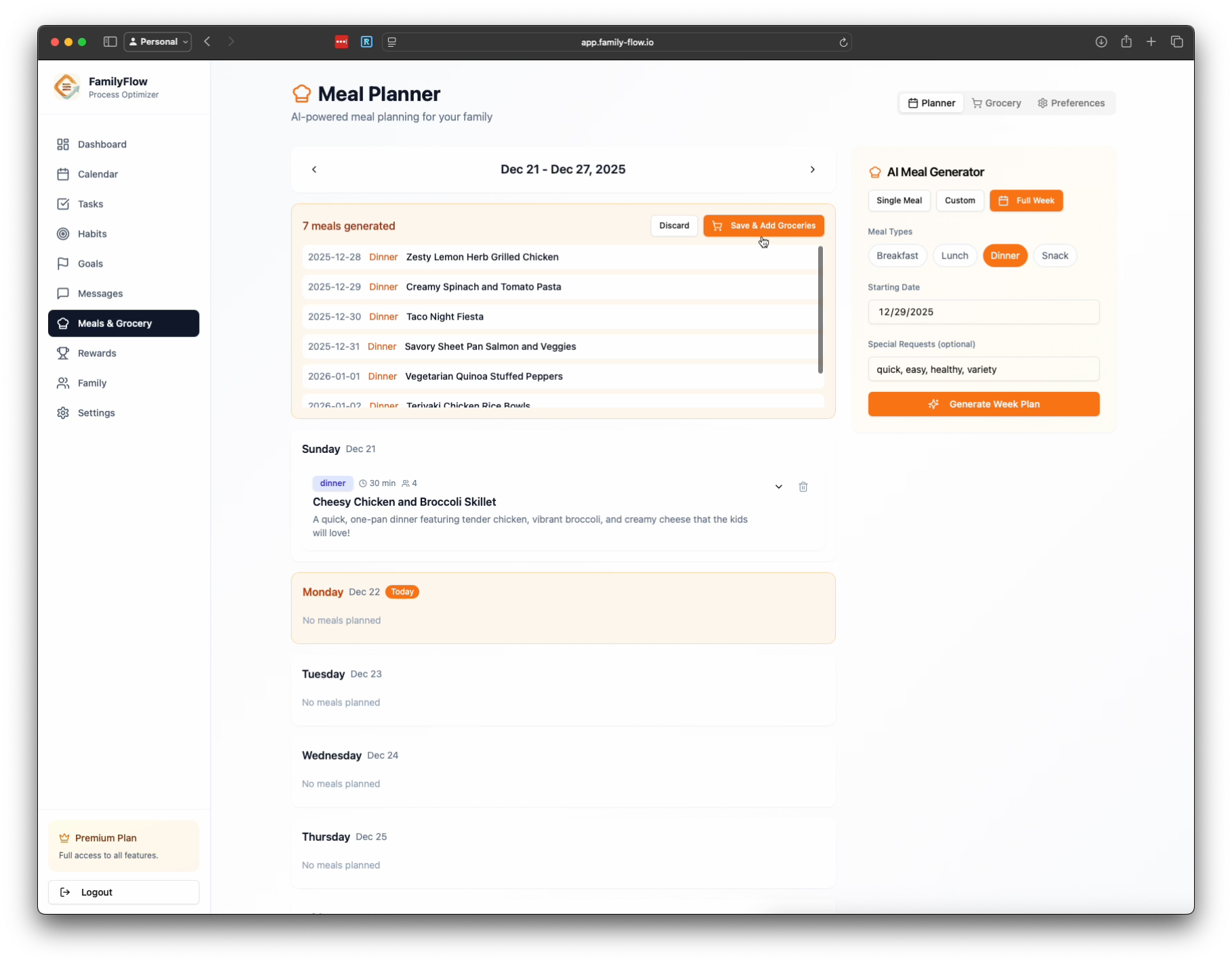1232x964 pixels.
Task: Delete the Cheesy Chicken and Broccoli Skillet meal
Action: [803, 487]
